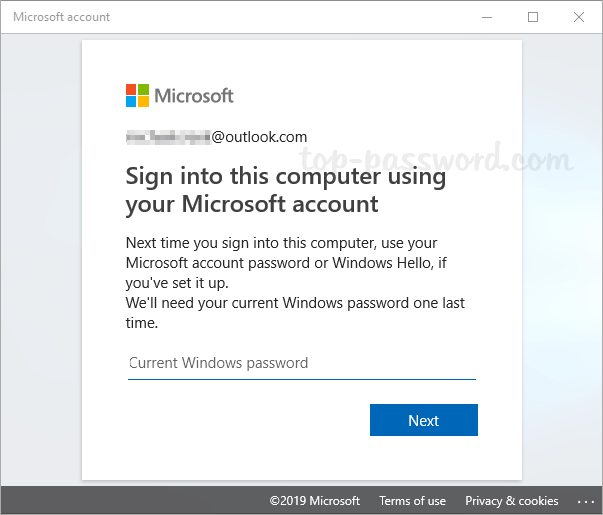Click the 'Microsoft account' window title
Image resolution: width=603 pixels, height=515 pixels.
(x=62, y=17)
